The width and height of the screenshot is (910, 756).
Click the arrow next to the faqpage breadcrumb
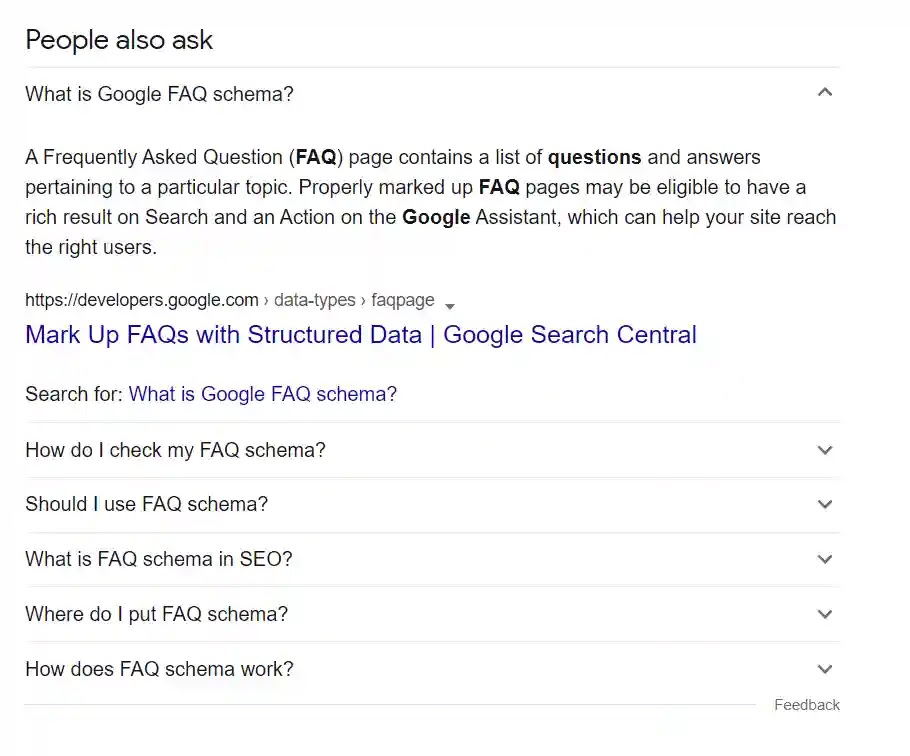pos(450,306)
